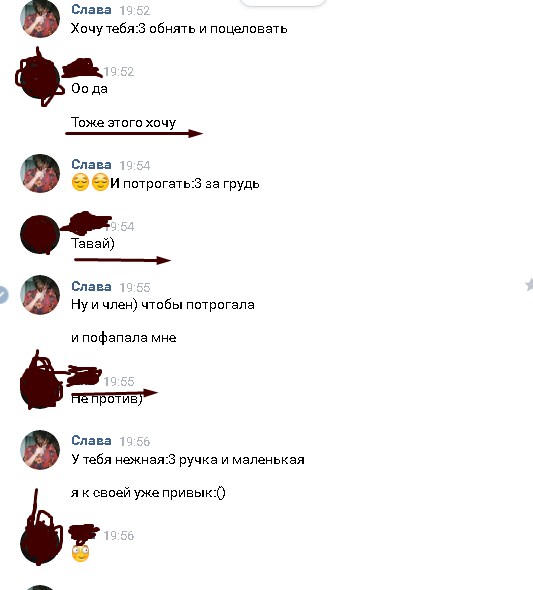Select the "Тоже этого хочу" message text

[123, 123]
